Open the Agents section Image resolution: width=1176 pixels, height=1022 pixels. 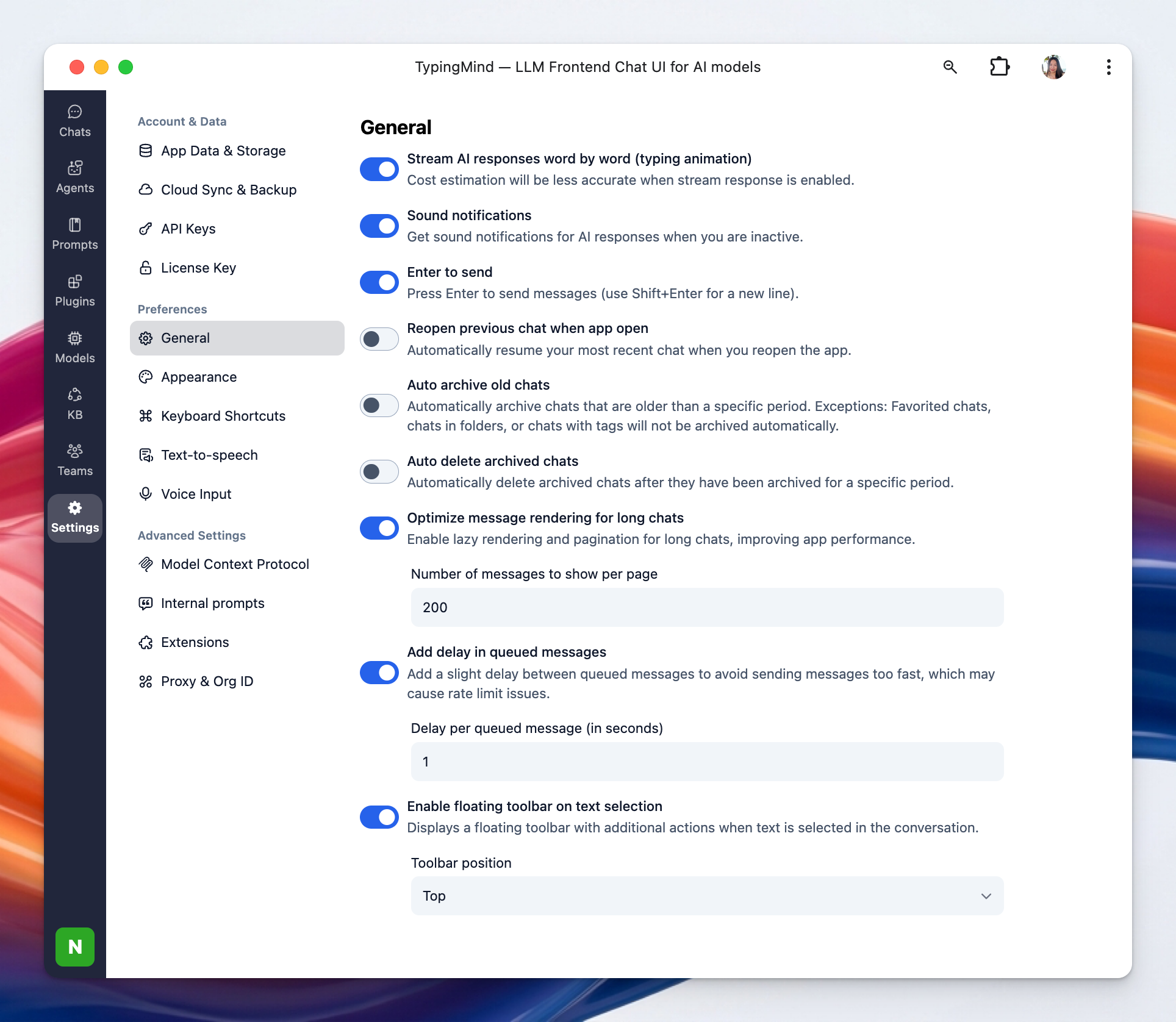74,177
